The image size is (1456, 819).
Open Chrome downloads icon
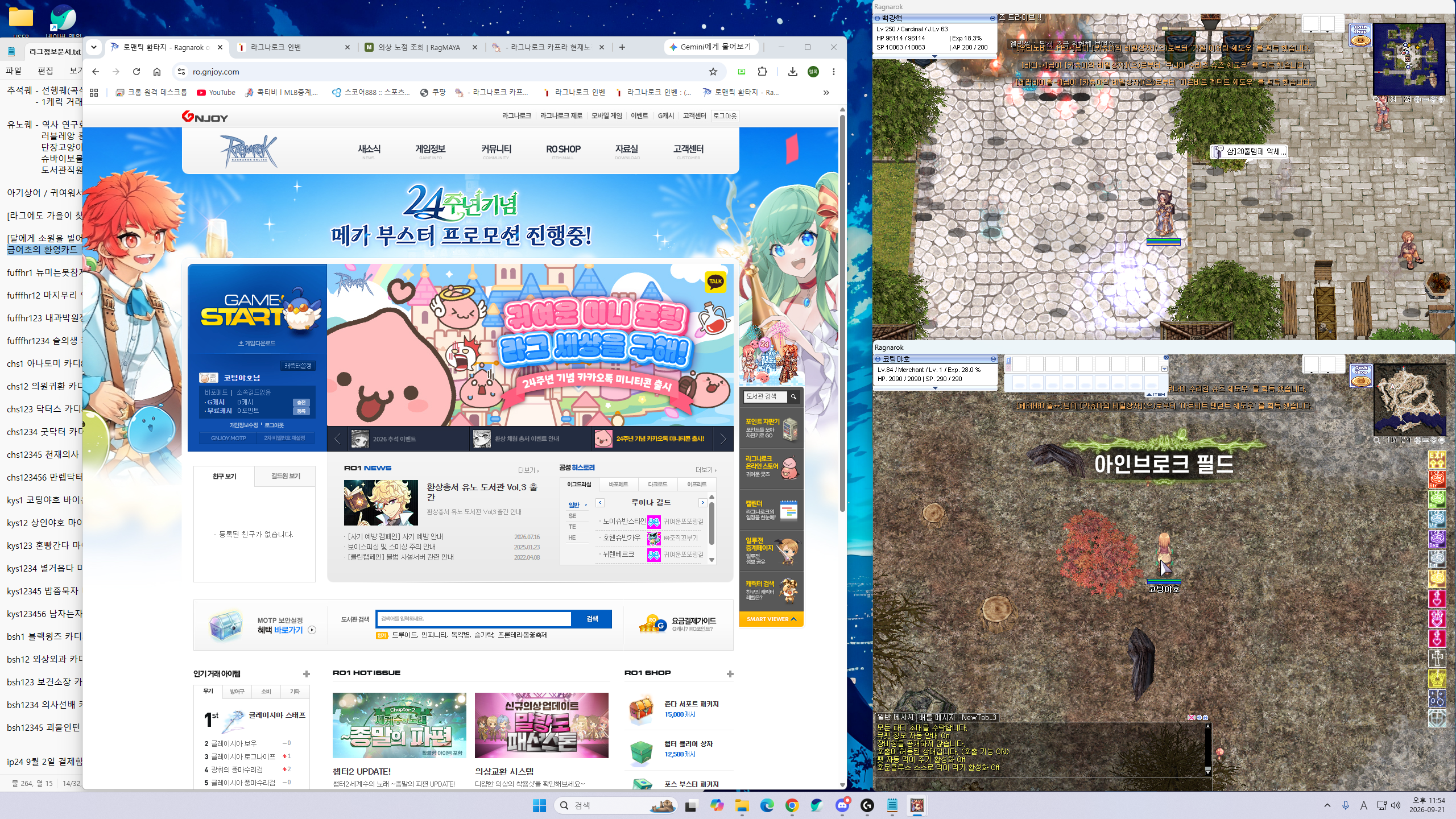click(x=792, y=72)
